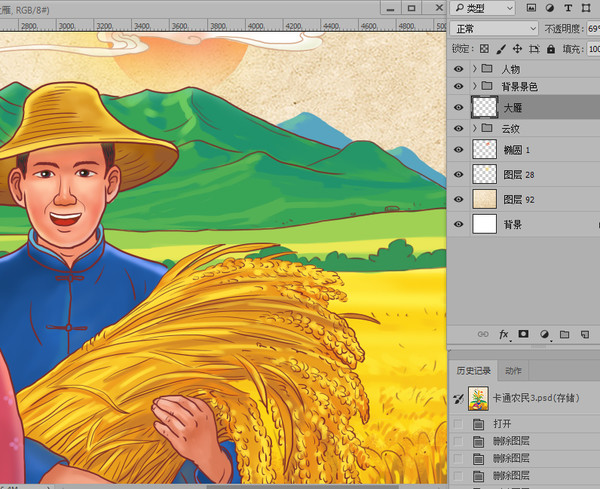Maximize the document window
Screen dimensions: 600x489
[x=411, y=8]
